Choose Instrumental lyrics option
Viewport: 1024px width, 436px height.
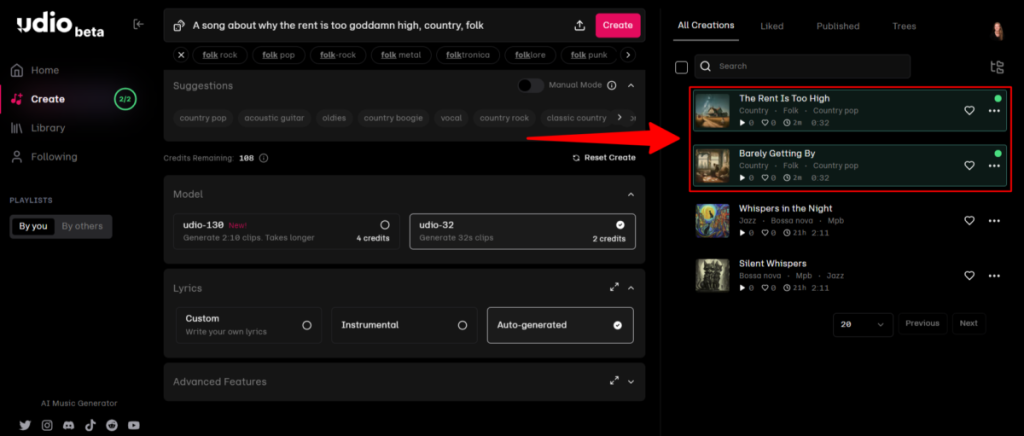pyautogui.click(x=404, y=325)
